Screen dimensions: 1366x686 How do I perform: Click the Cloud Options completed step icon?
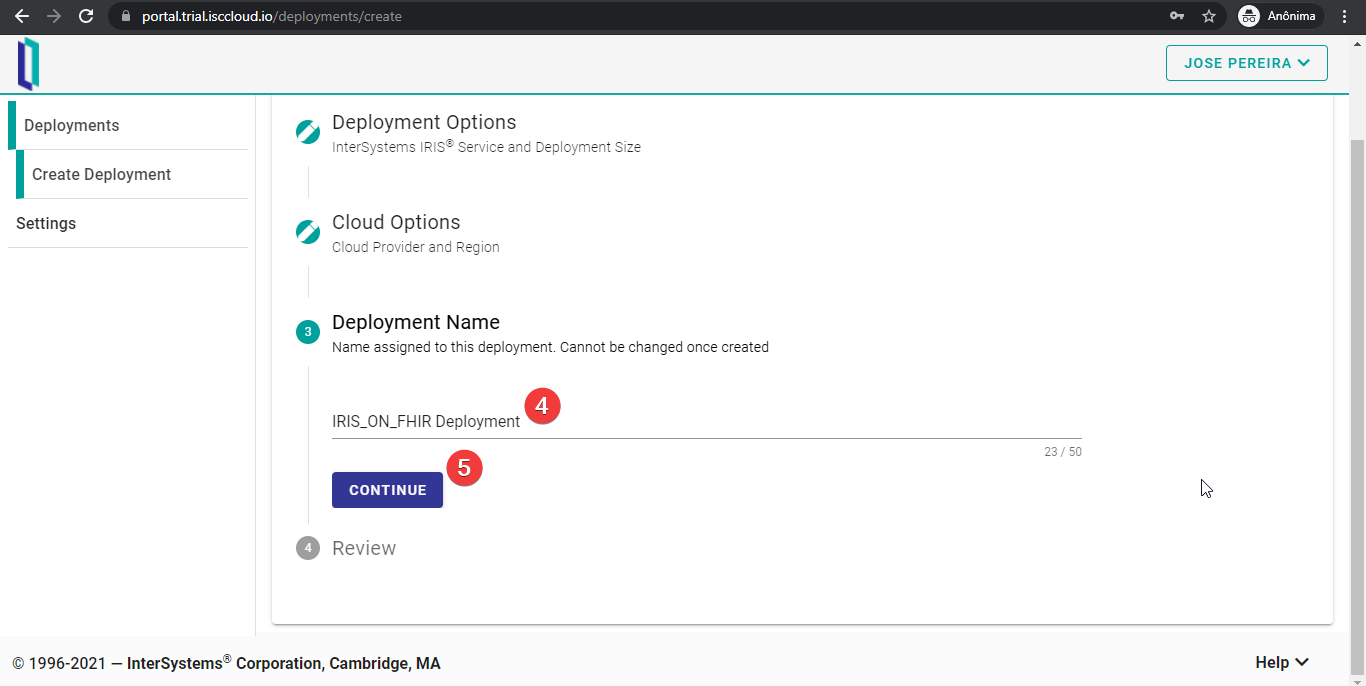308,231
